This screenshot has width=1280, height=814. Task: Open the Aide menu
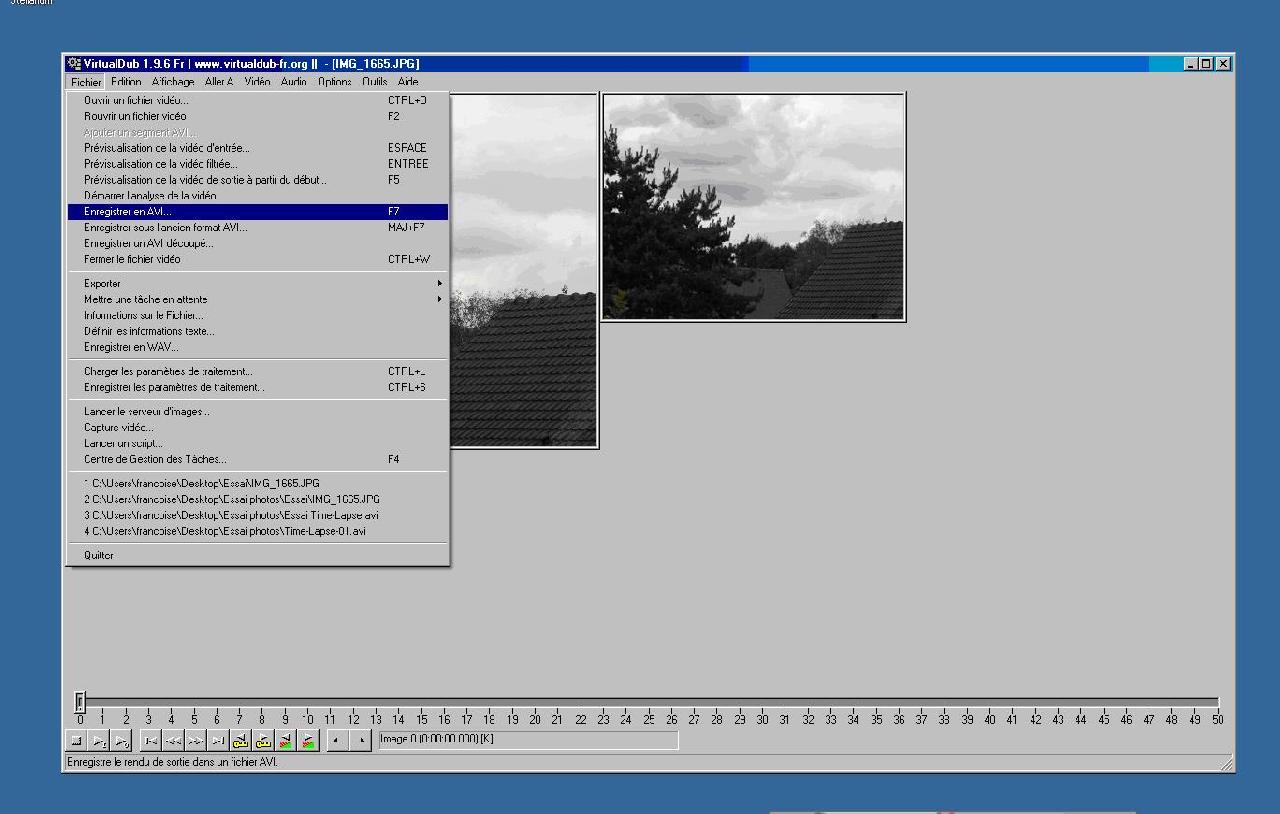tap(408, 82)
